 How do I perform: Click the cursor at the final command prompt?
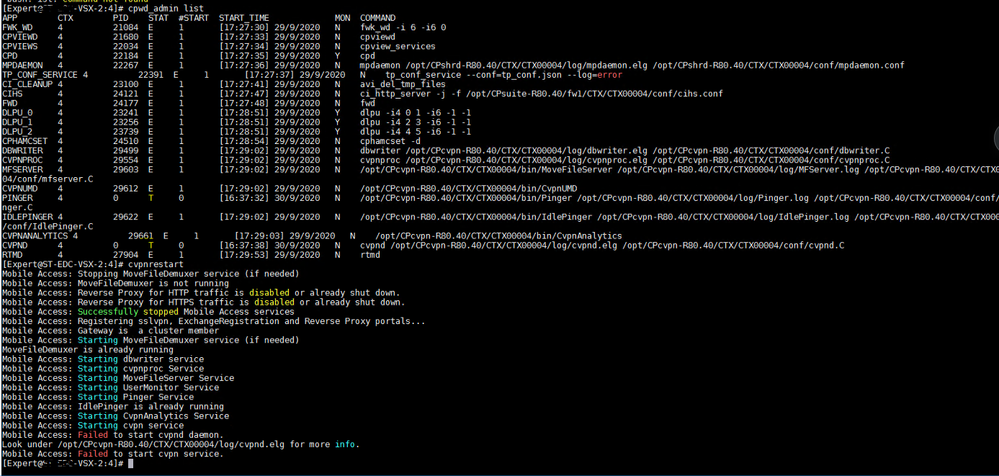click(128, 464)
